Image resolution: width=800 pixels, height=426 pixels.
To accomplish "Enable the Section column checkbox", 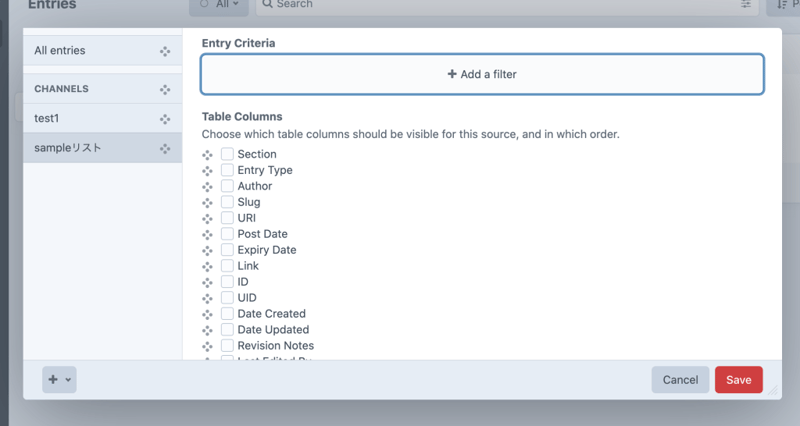I will coord(227,154).
